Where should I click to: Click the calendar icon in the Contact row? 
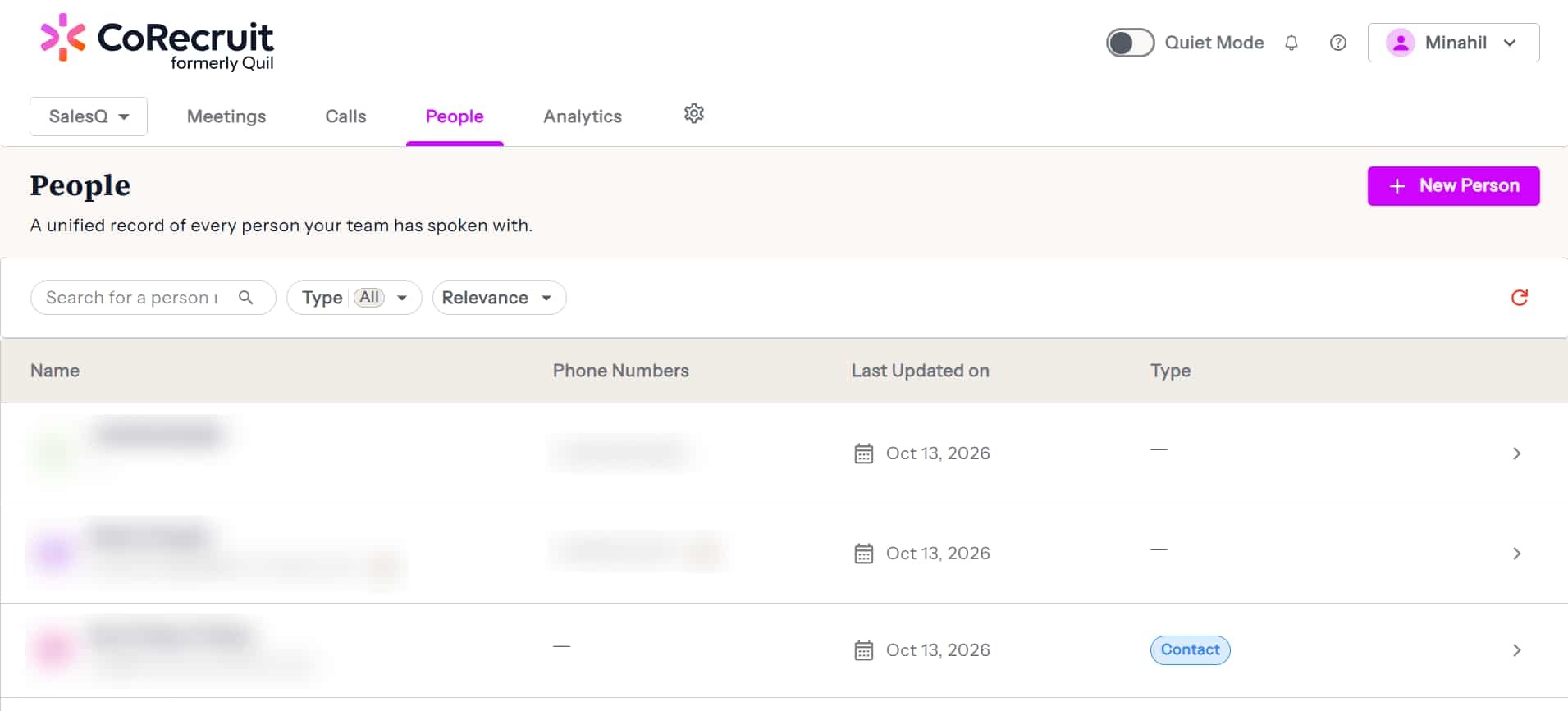pyautogui.click(x=863, y=650)
